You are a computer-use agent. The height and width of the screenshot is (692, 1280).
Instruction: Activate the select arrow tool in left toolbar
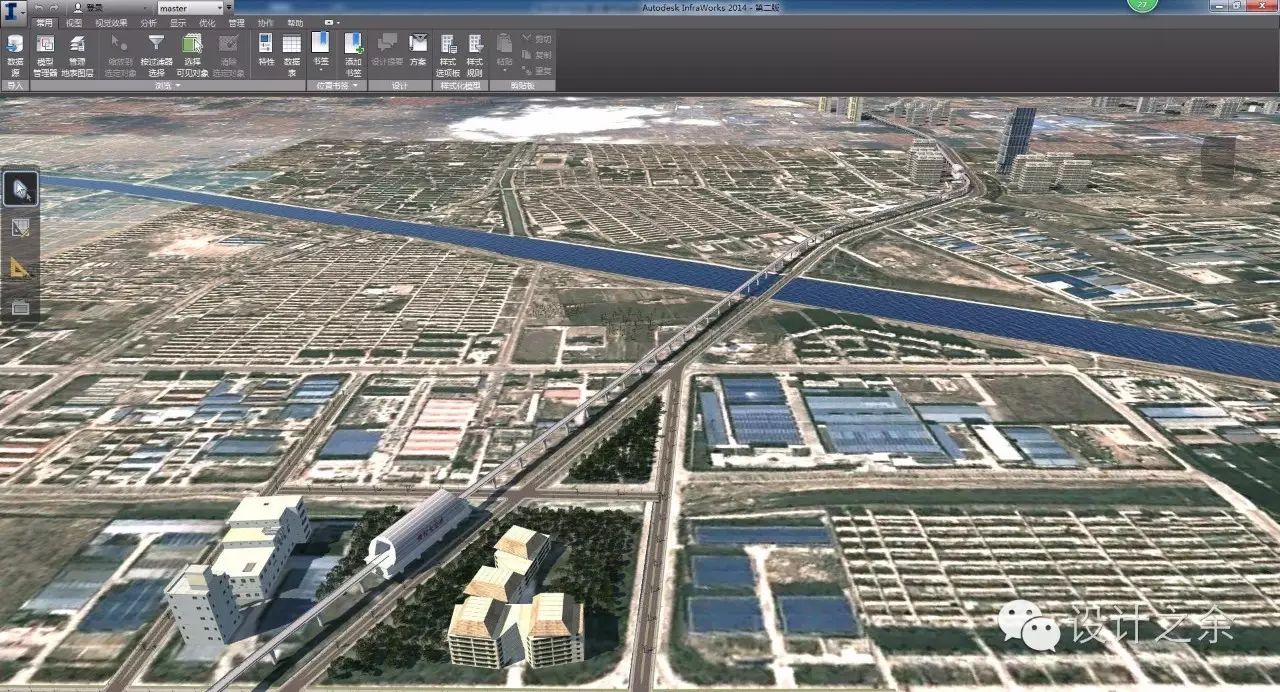(21, 188)
